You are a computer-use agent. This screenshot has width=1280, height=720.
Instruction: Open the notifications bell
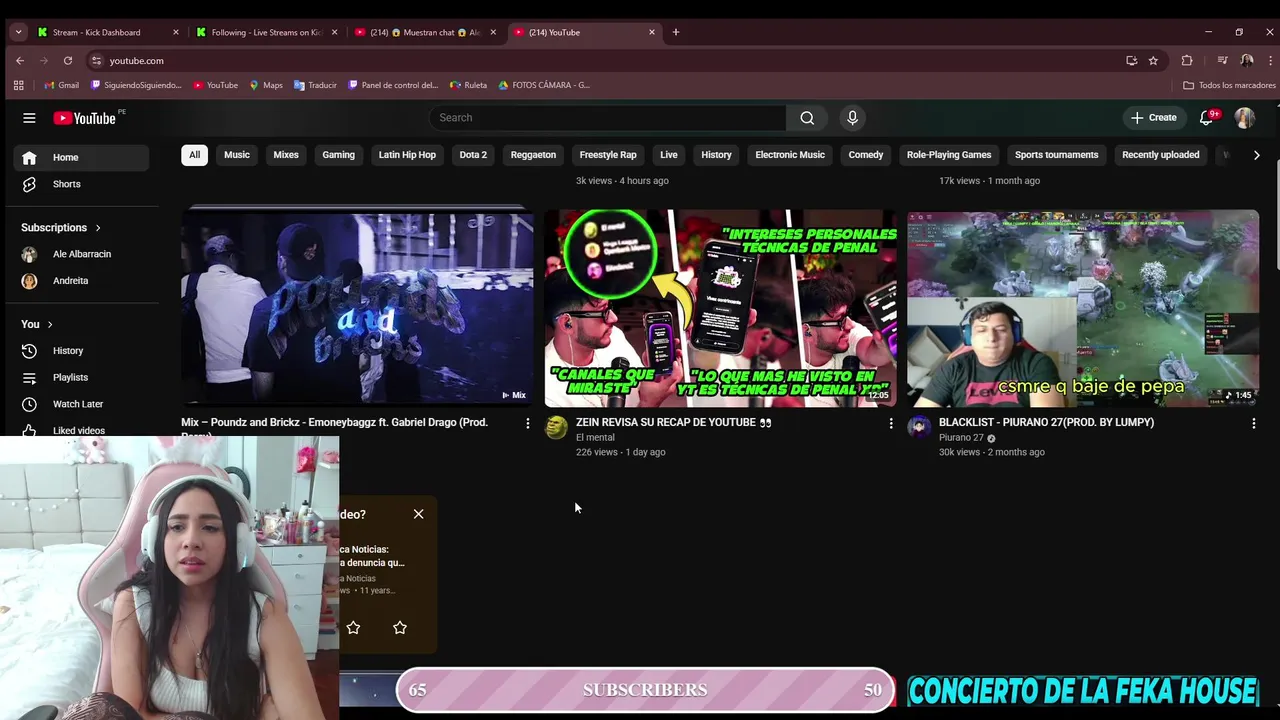[x=1207, y=118]
